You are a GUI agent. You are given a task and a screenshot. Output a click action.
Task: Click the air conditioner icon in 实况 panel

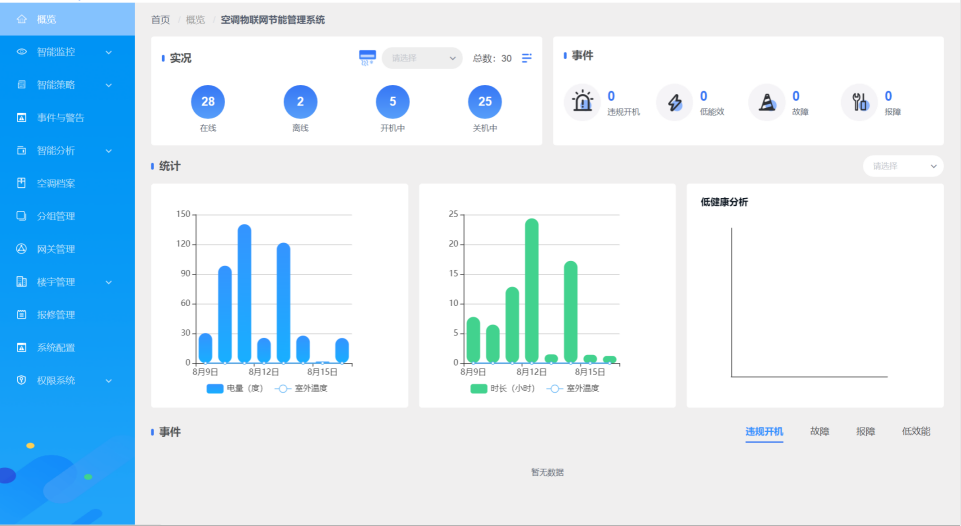click(366, 58)
